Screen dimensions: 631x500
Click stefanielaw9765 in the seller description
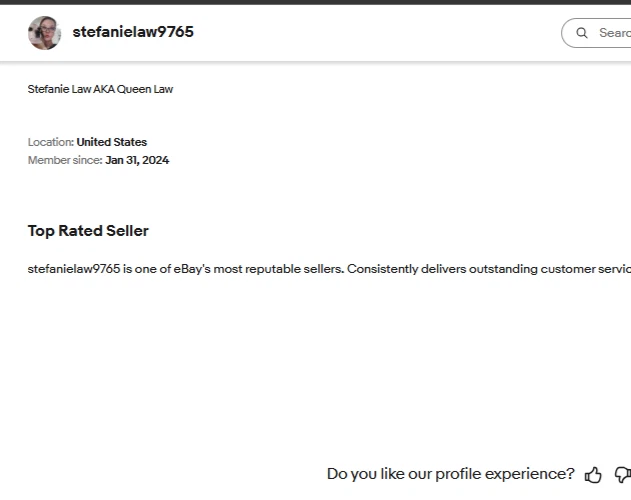coord(73,269)
